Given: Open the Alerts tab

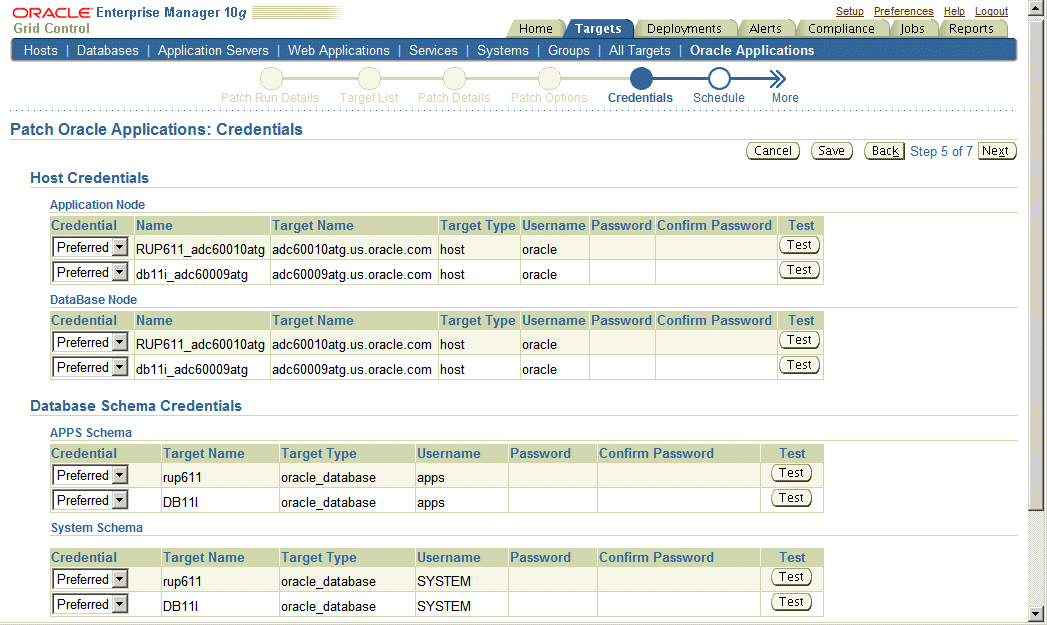Looking at the screenshot, I should pyautogui.click(x=765, y=29).
